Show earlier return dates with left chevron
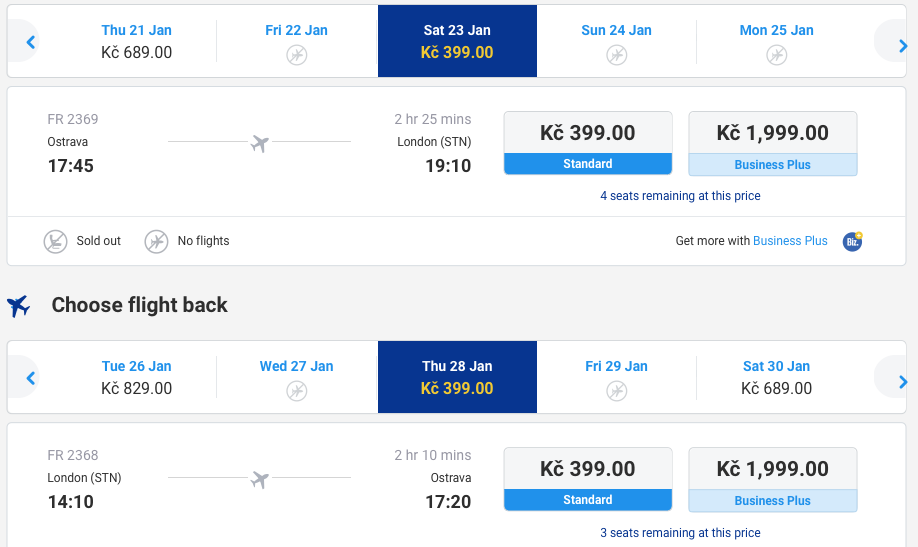 (x=29, y=378)
